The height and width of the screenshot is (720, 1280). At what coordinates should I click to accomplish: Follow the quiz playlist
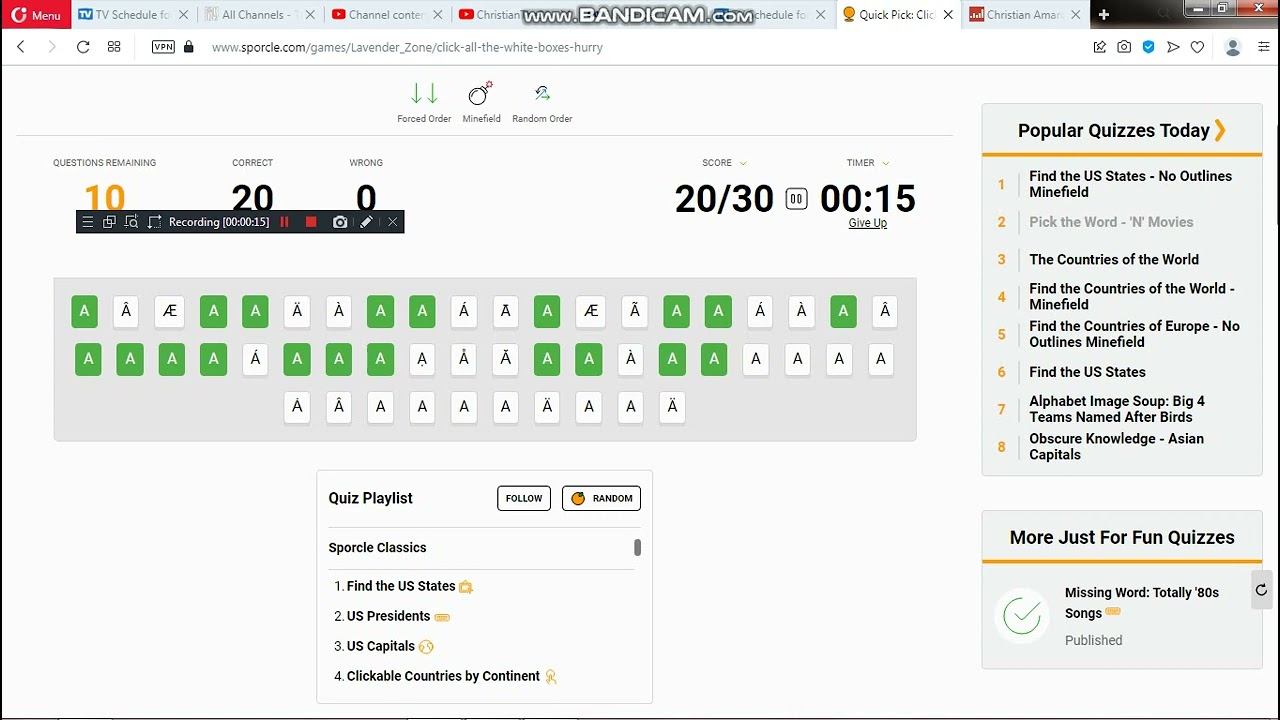click(524, 498)
